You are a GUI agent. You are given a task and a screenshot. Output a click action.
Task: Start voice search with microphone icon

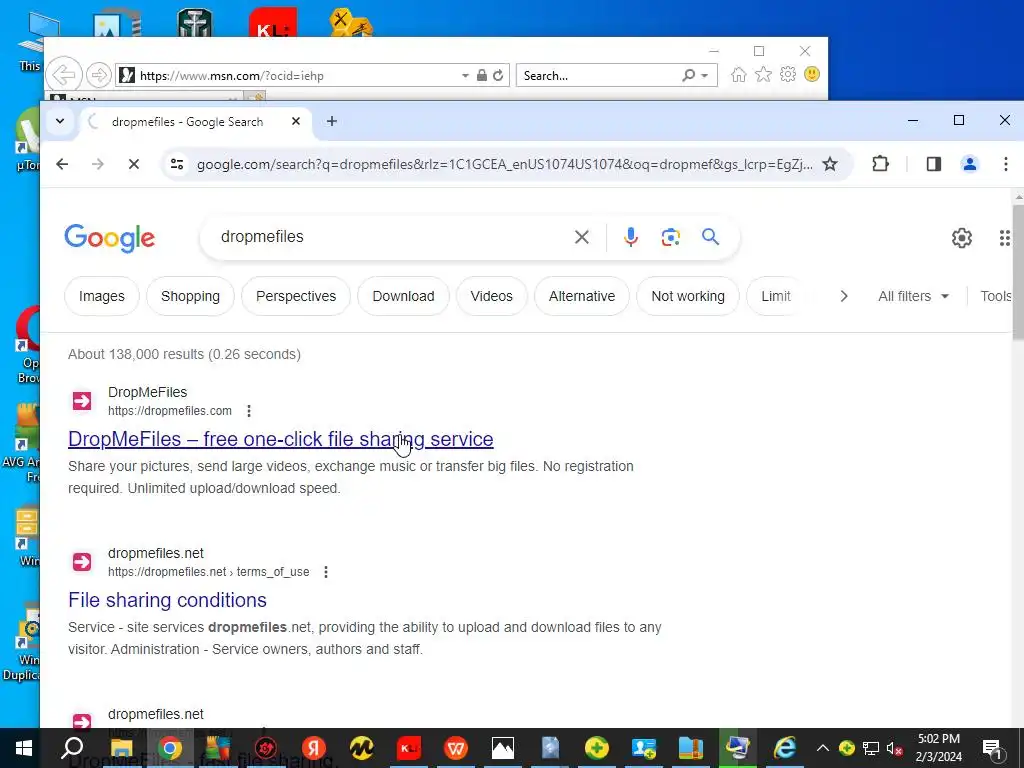tap(631, 237)
